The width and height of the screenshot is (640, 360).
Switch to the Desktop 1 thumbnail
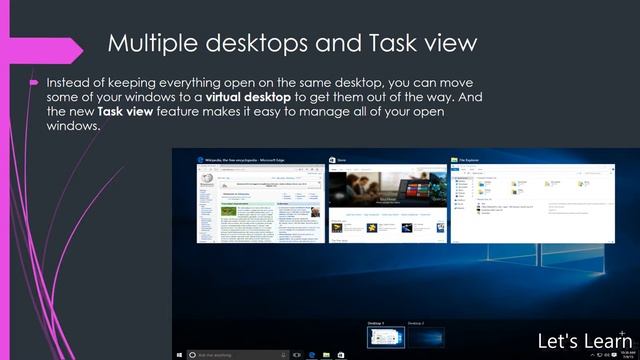tap(386, 338)
